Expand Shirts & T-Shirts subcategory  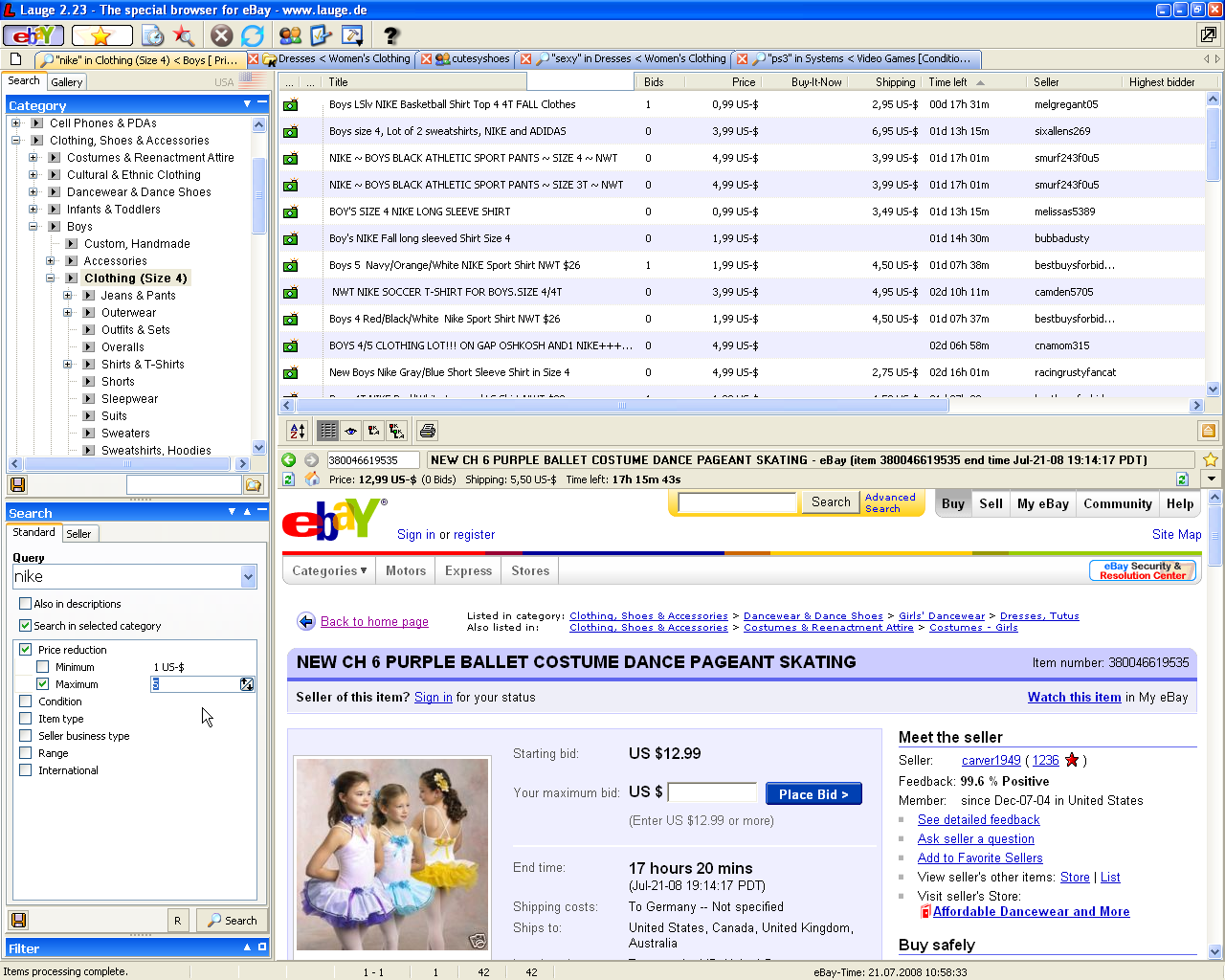[x=67, y=365]
